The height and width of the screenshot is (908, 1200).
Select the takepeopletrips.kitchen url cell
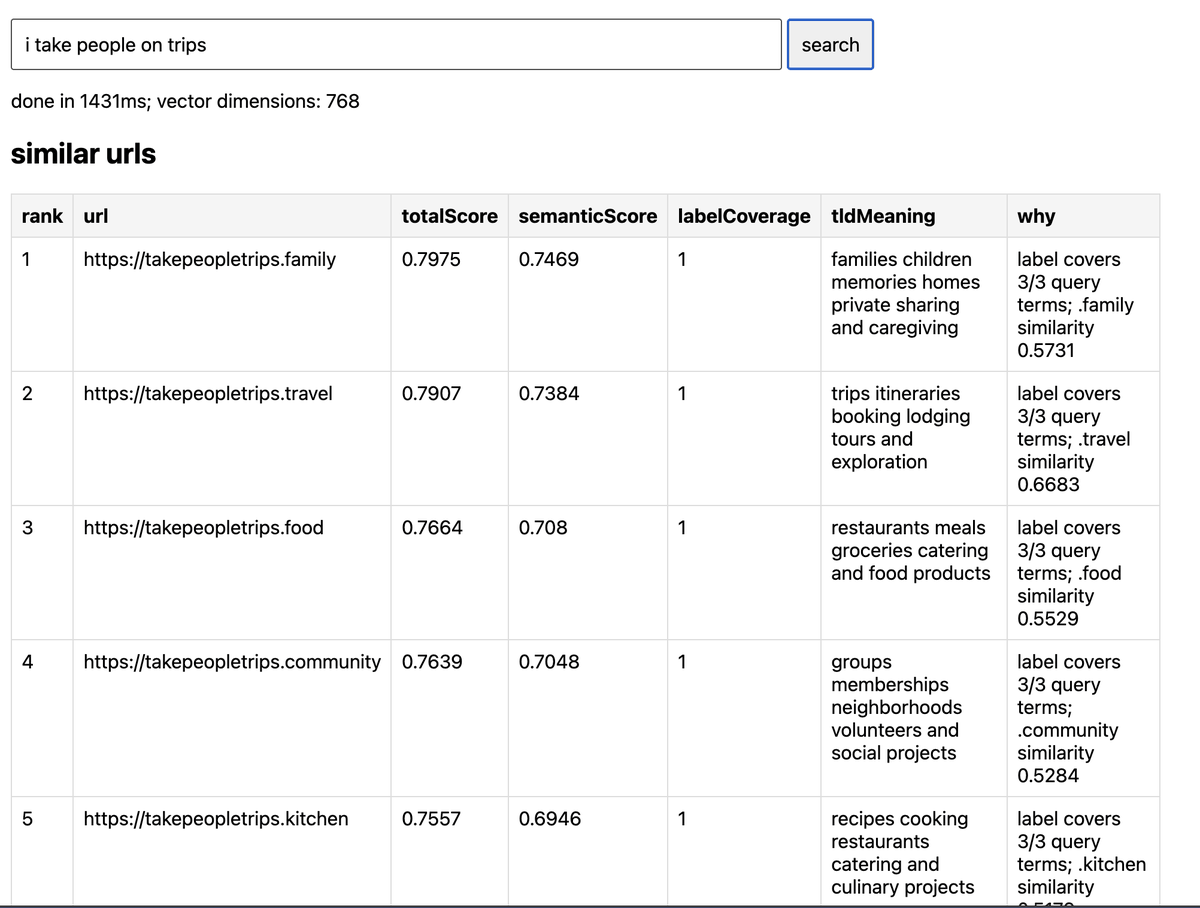click(232, 852)
